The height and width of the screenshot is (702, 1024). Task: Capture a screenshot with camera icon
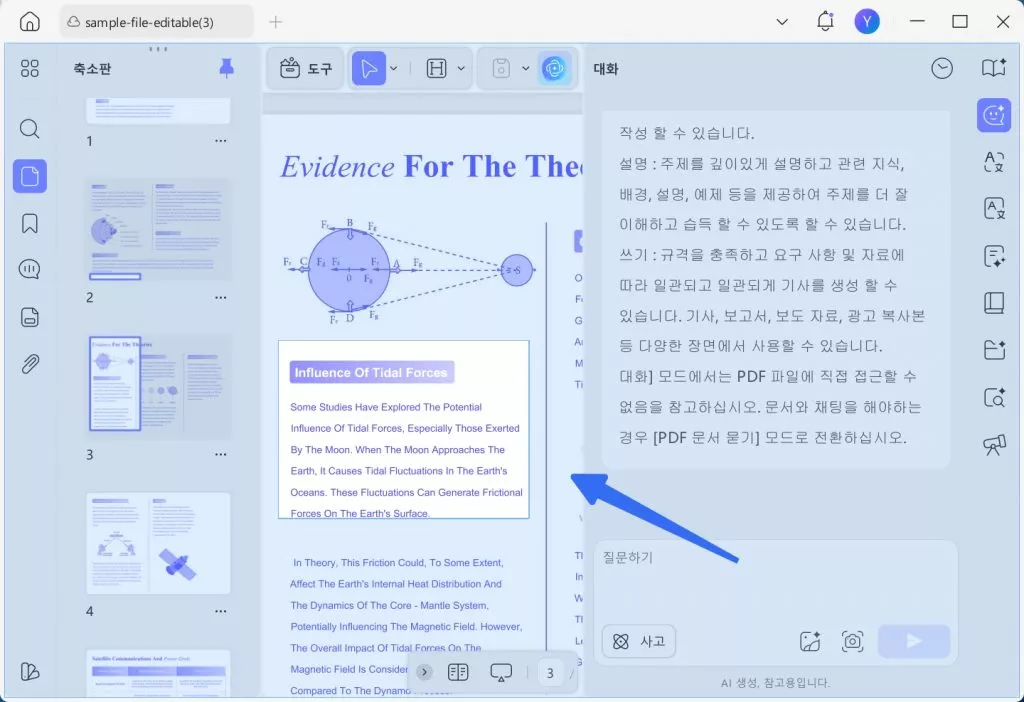tap(852, 641)
